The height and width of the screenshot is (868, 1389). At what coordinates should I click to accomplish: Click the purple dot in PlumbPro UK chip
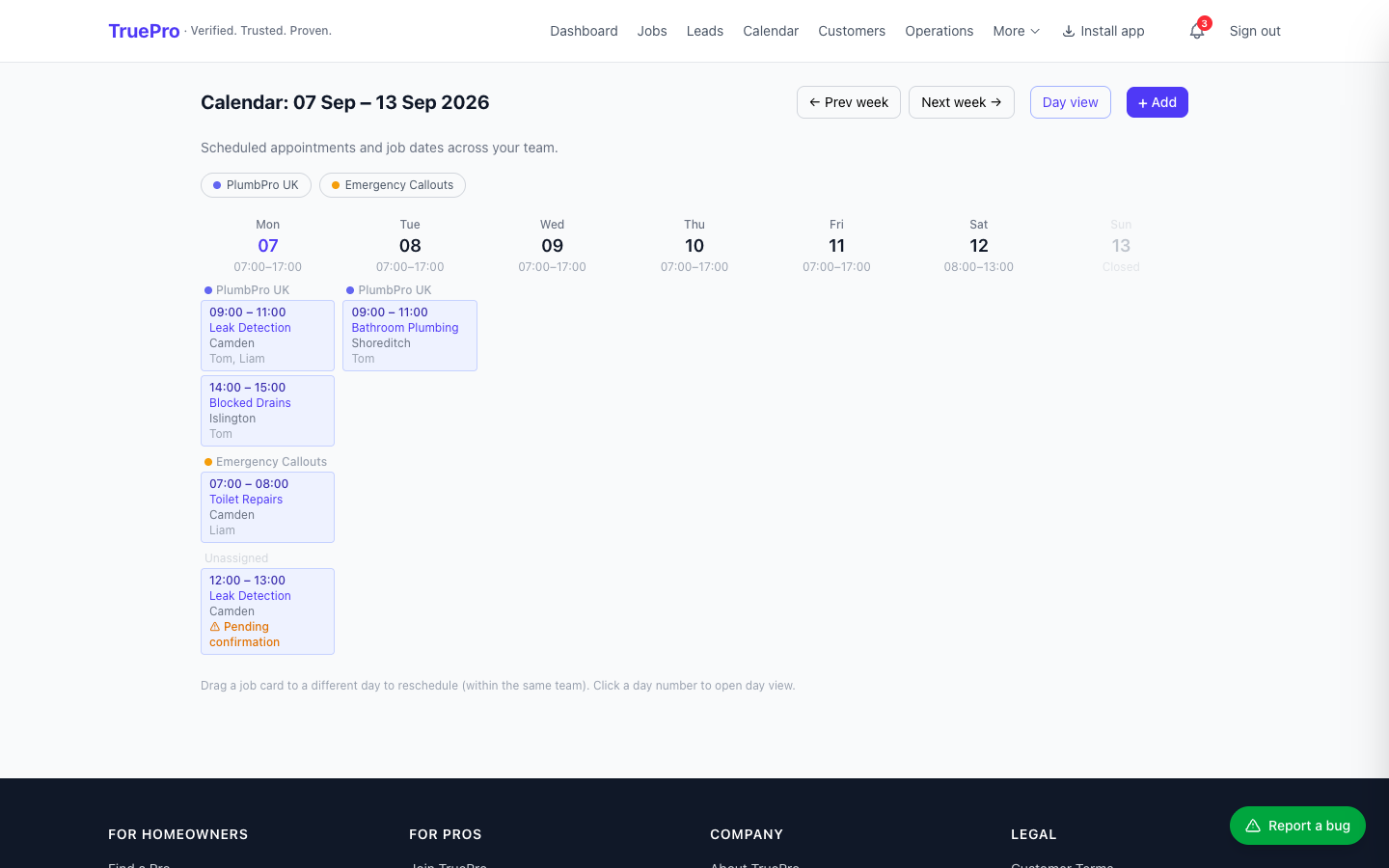(217, 185)
